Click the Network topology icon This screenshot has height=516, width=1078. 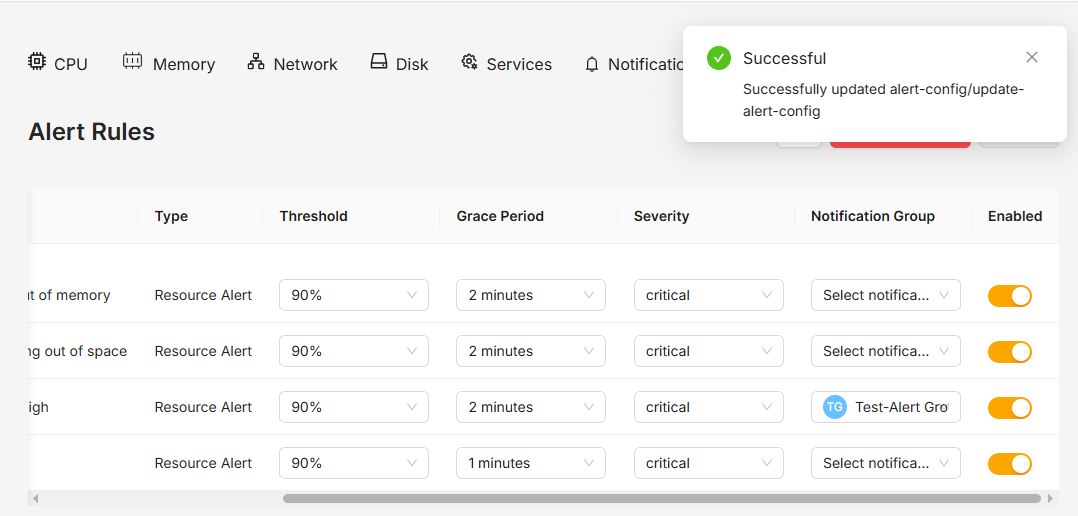coord(256,62)
